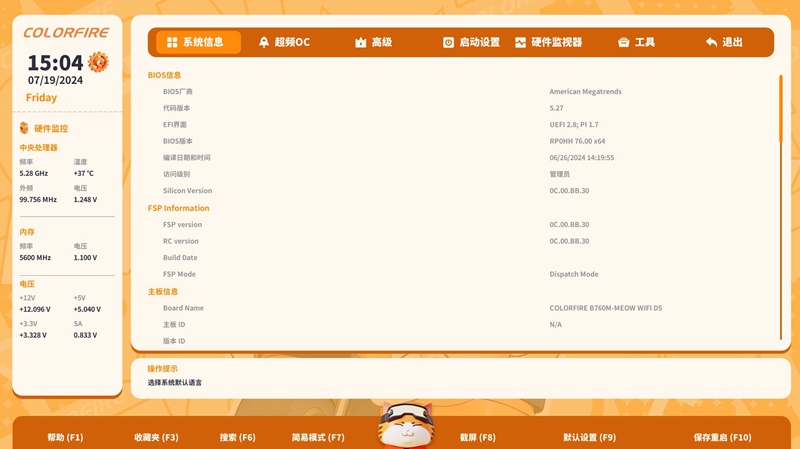Viewport: 800px width, 449px height.
Task: Click the vertical scrollbar in the info panel
Action: pyautogui.click(x=780, y=200)
